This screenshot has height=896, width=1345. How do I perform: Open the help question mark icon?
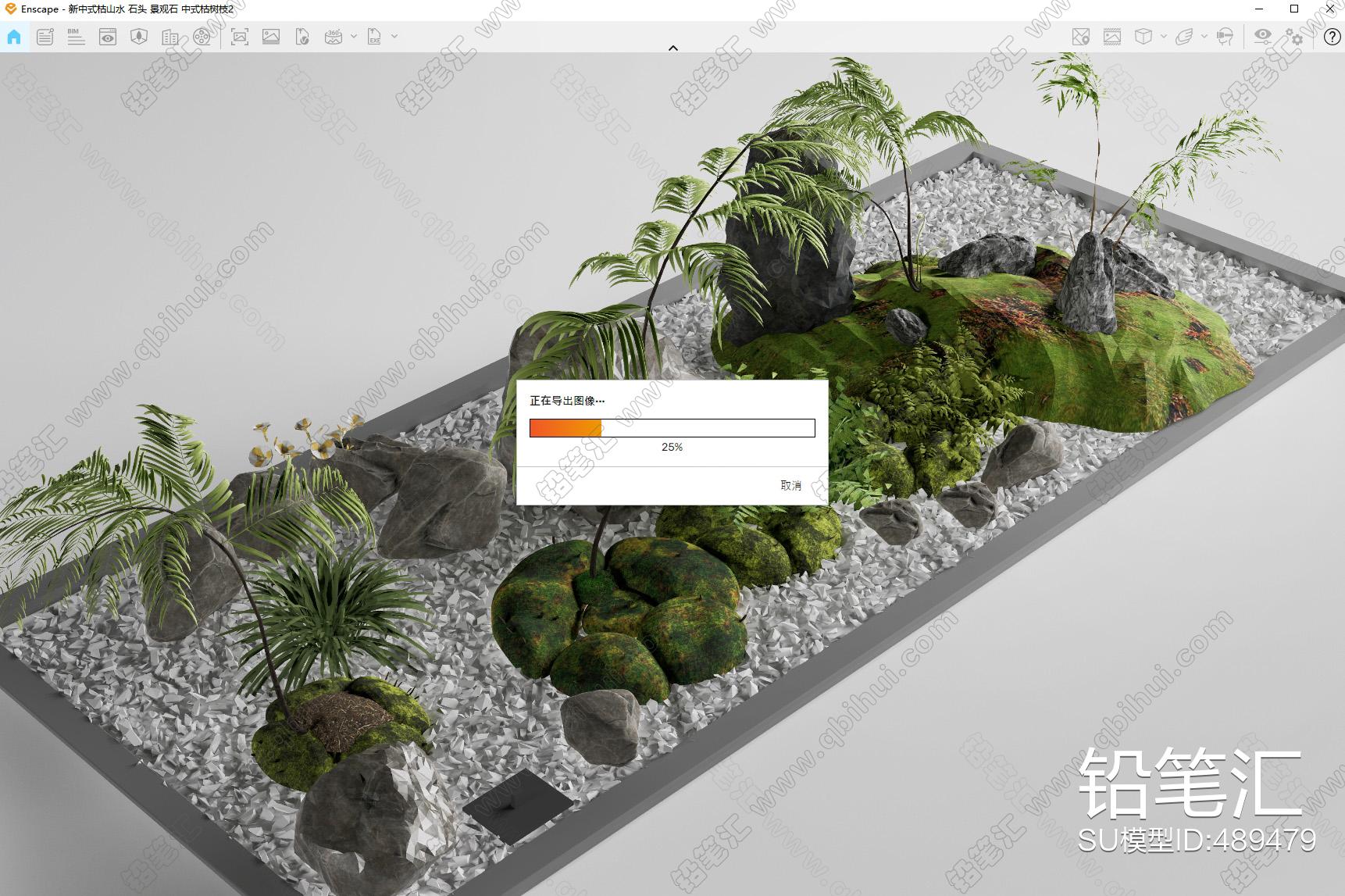[1333, 37]
